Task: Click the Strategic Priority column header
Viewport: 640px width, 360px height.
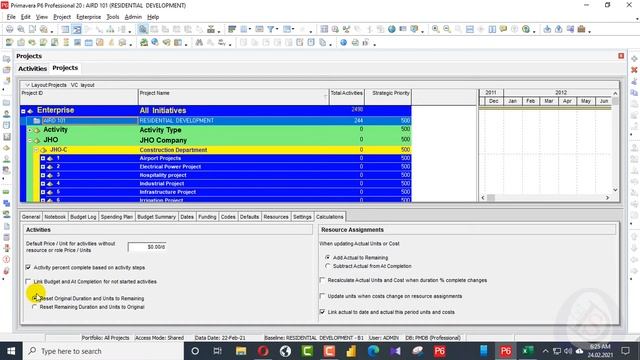Action: click(388, 97)
